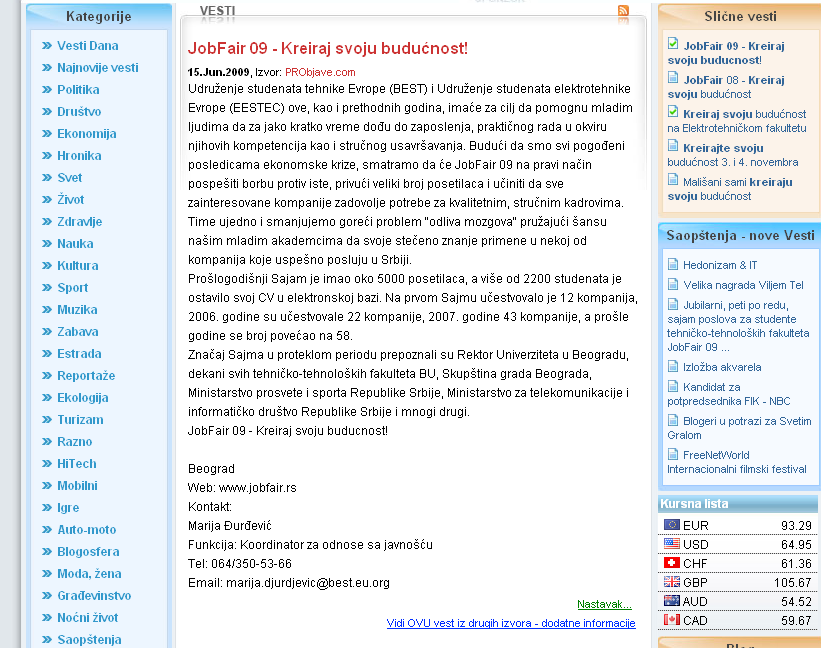Open FreeNetWorld Internacionalni filmski festival link
Image resolution: width=821 pixels, height=648 pixels.
point(736,461)
